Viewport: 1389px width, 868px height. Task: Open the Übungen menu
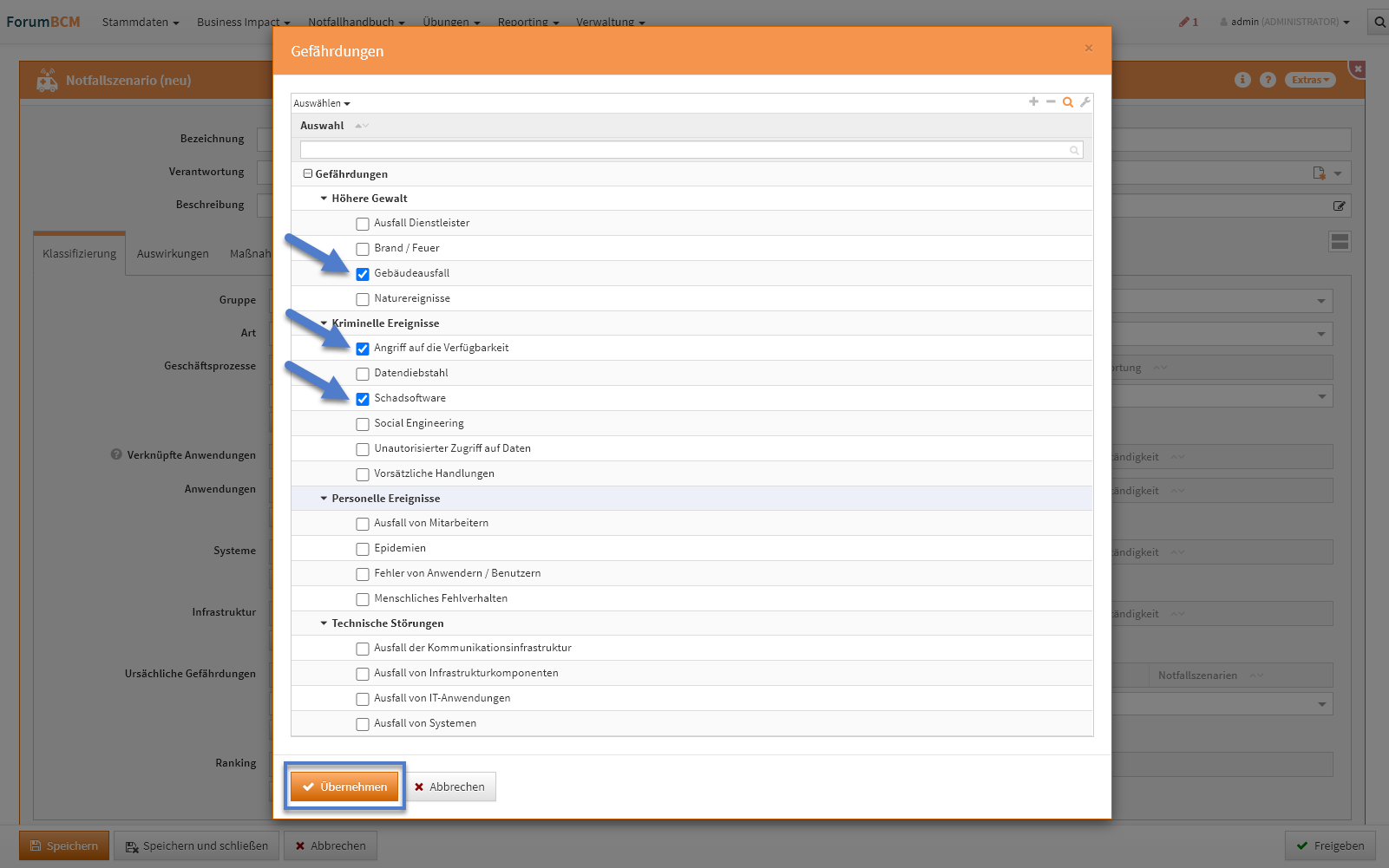451,22
